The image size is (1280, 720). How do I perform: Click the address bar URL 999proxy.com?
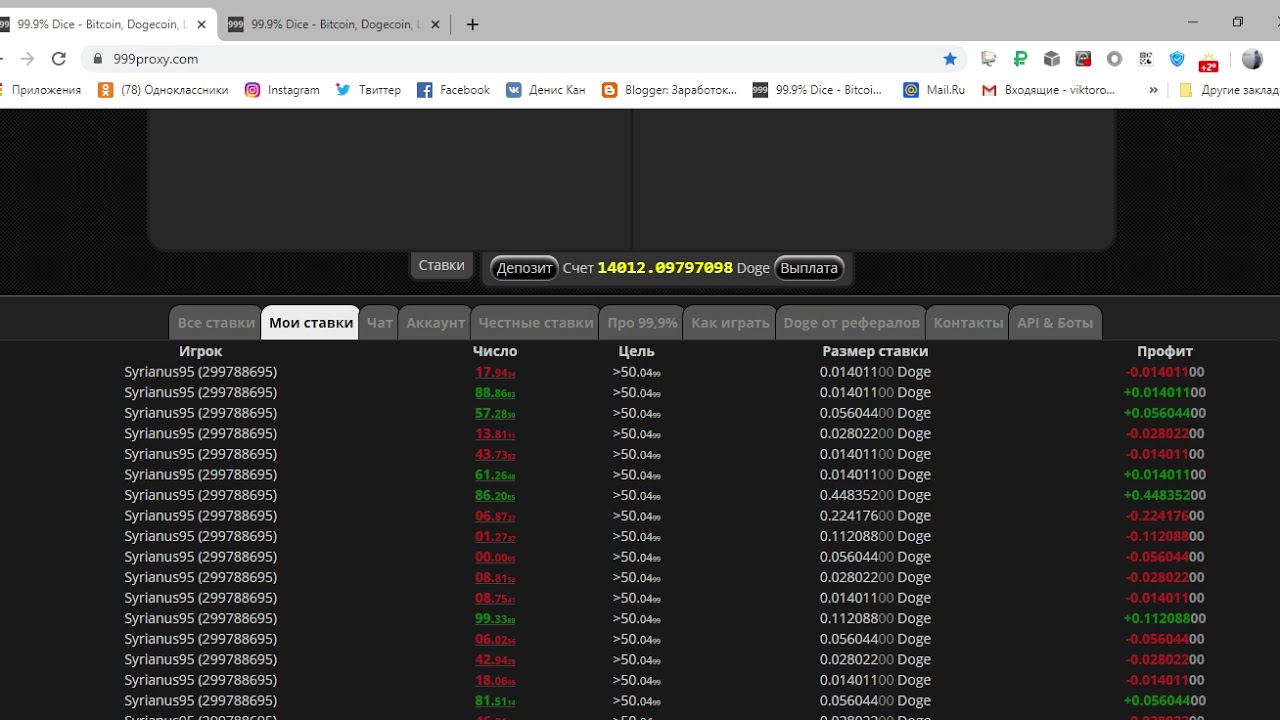tap(156, 59)
